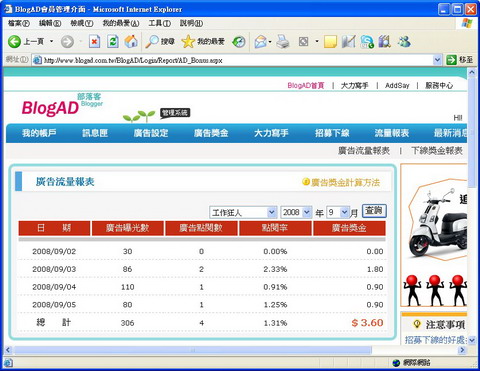The height and width of the screenshot is (371, 480).
Task: Open the 檔案 menu
Action: point(19,23)
